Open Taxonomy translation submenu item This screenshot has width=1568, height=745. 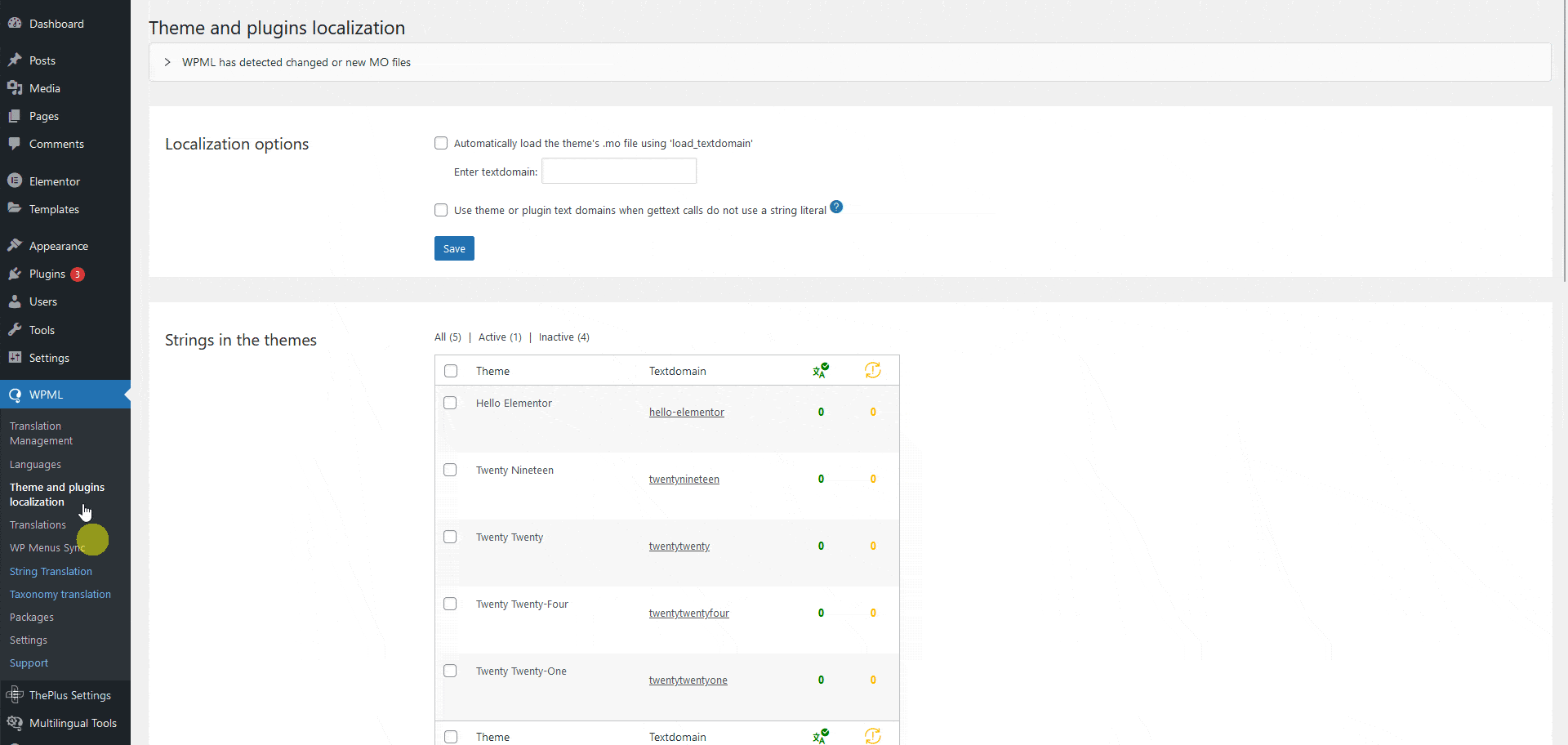pyautogui.click(x=60, y=594)
